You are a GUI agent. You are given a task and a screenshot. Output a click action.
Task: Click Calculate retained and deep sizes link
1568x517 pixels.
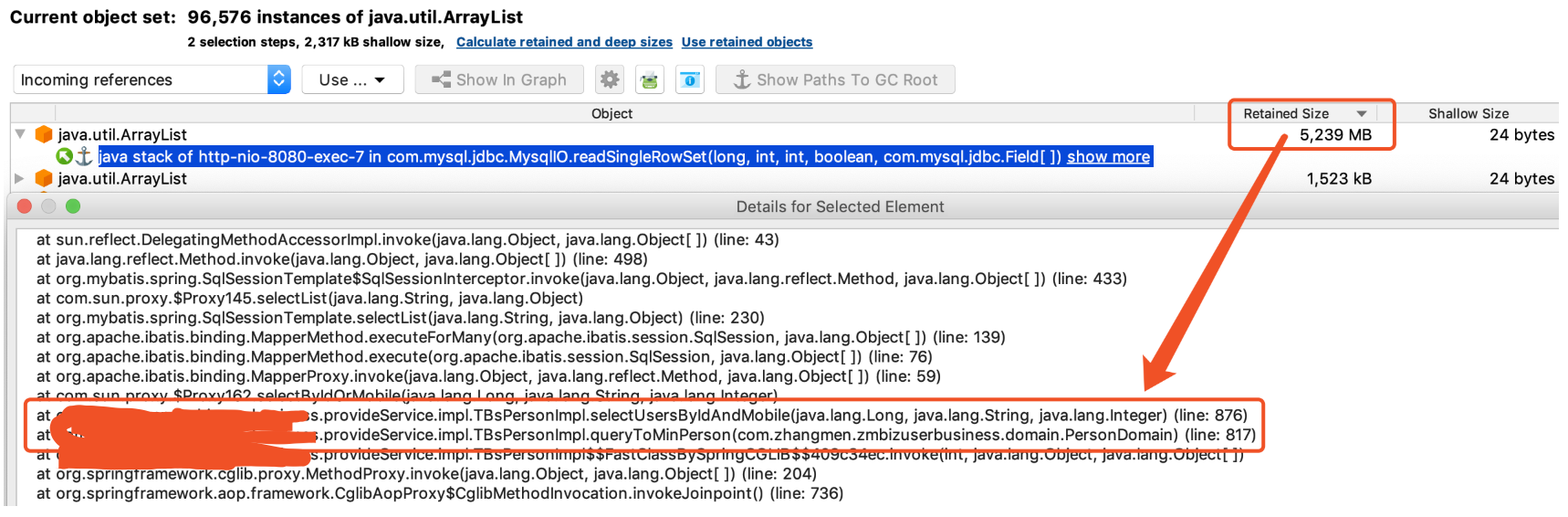tap(564, 42)
